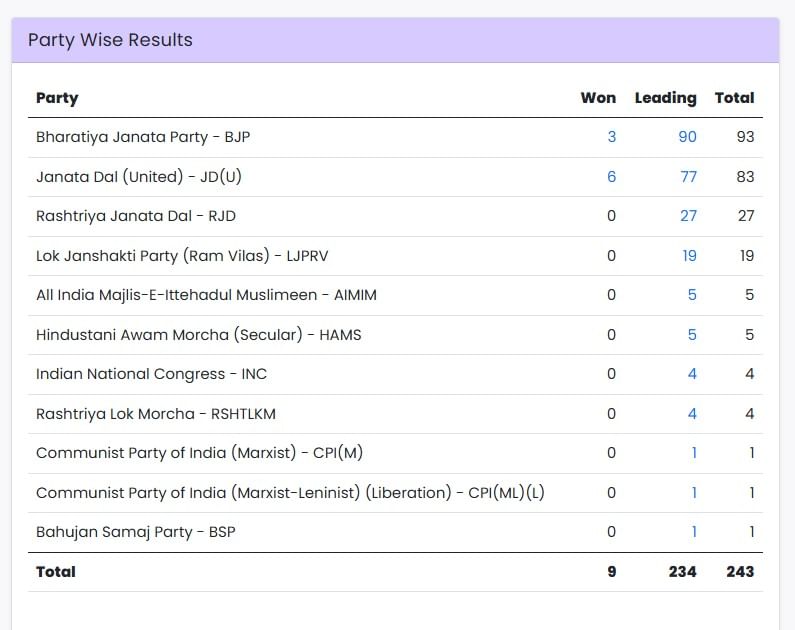Select 'All India Majlis-E-Ittehadul Muslimeen - AIMIM' name
This screenshot has width=795, height=630.
click(206, 295)
